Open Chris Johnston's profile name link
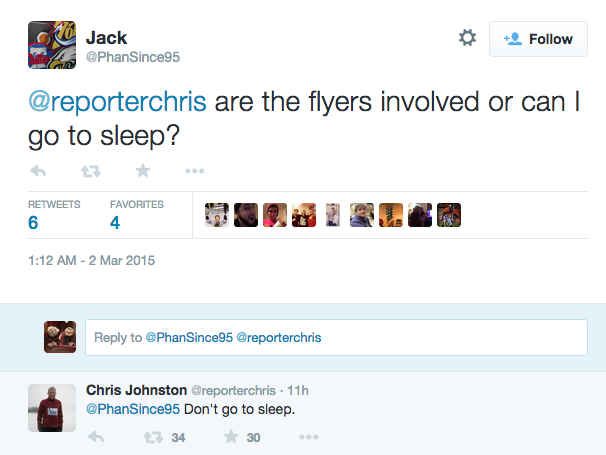This screenshot has height=455, width=606. 135,389
